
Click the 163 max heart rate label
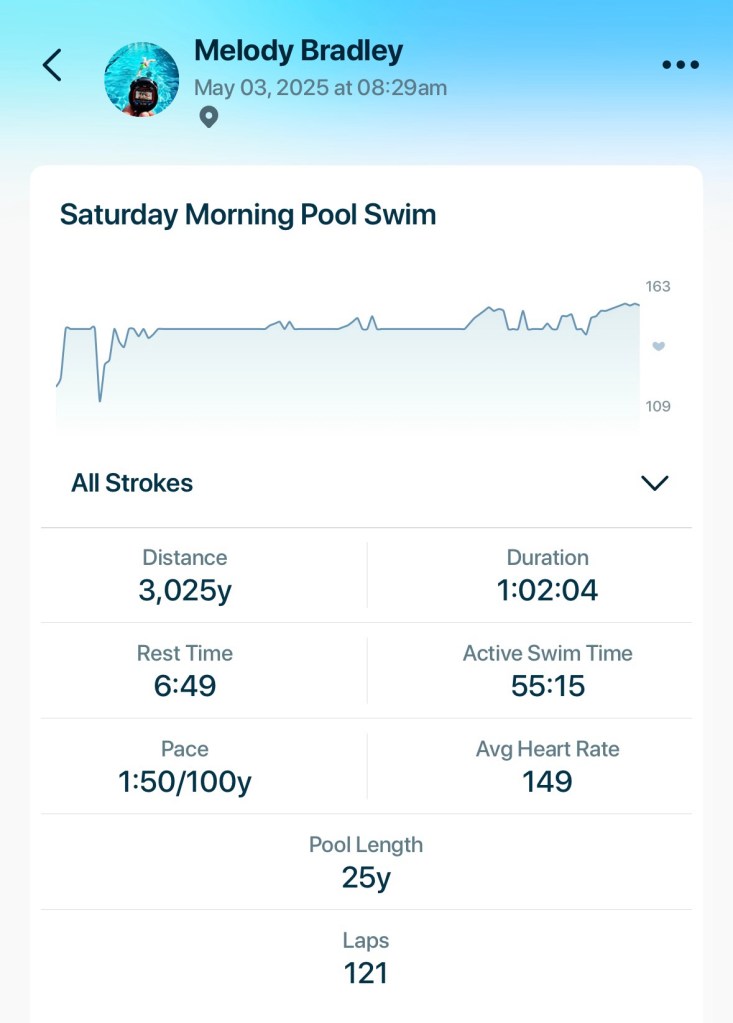pos(658,287)
